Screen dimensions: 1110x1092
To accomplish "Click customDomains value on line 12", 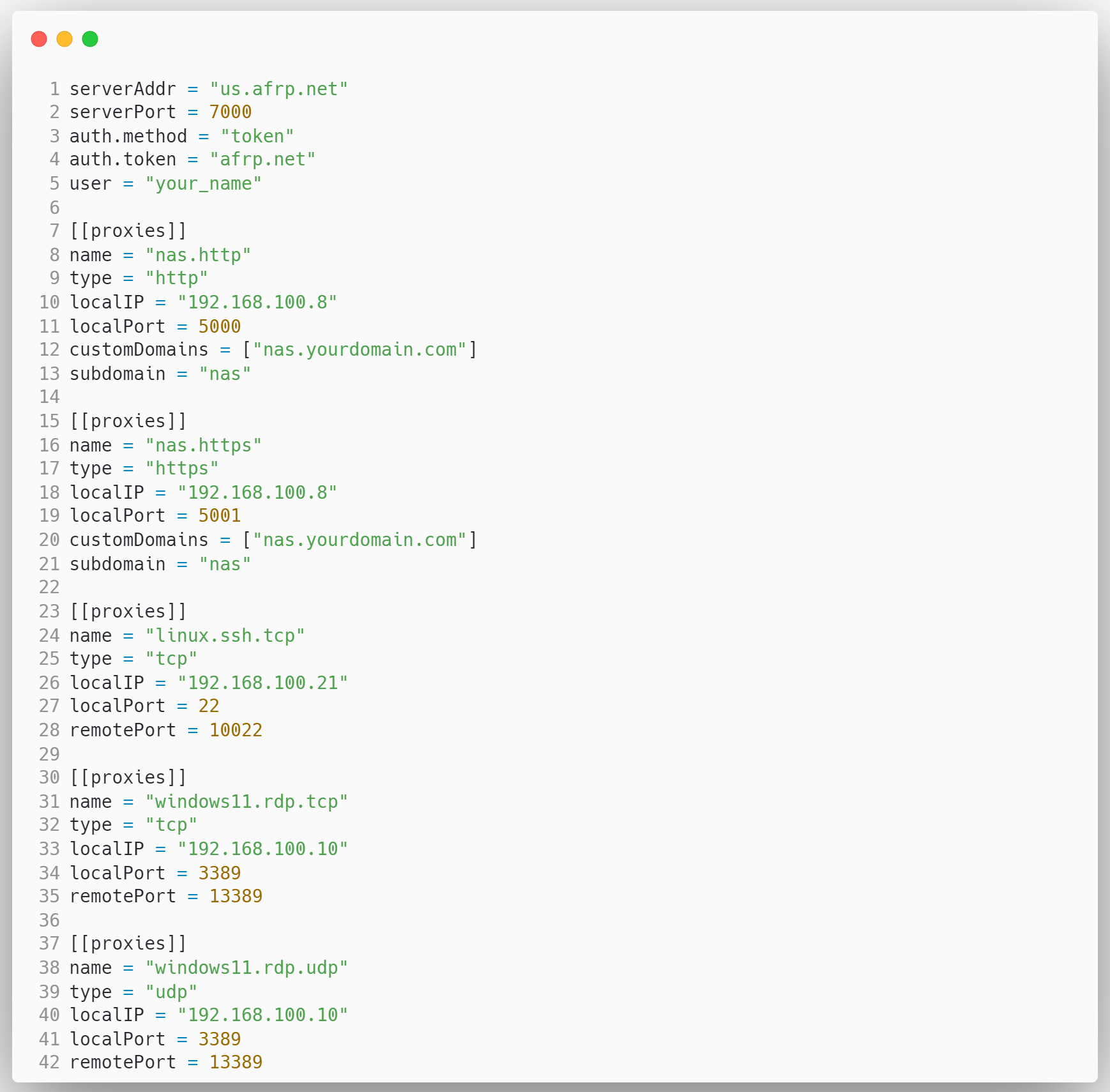I will tap(360, 349).
